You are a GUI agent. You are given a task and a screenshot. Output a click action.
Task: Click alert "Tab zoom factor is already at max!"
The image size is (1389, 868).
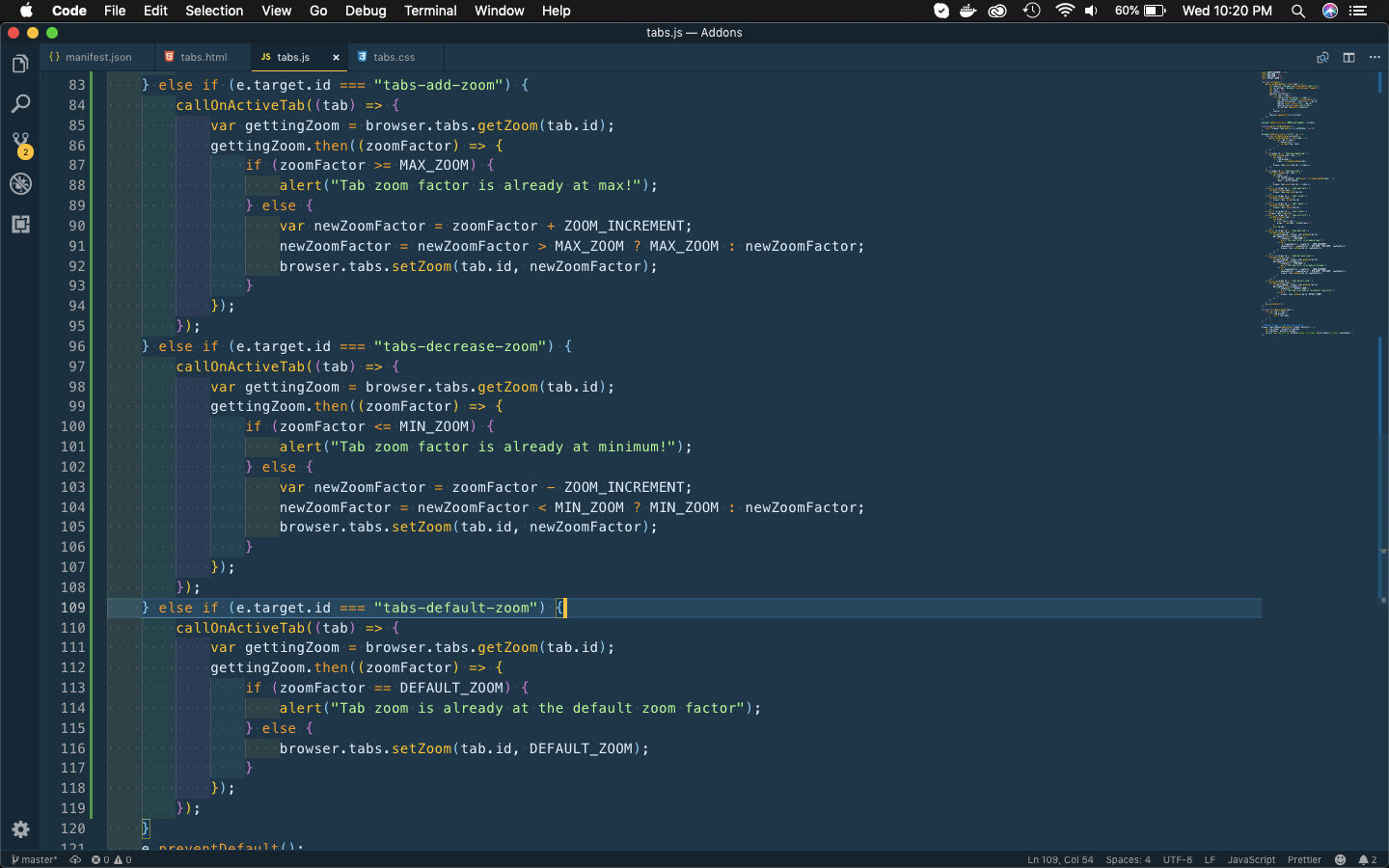click(x=469, y=185)
